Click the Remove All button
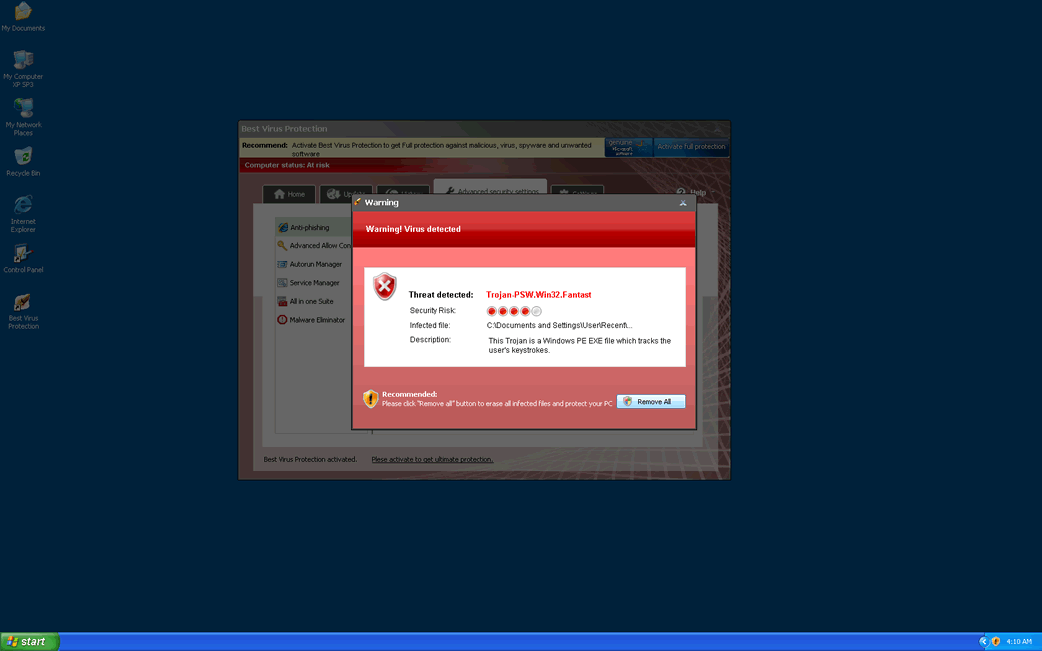 [651, 401]
